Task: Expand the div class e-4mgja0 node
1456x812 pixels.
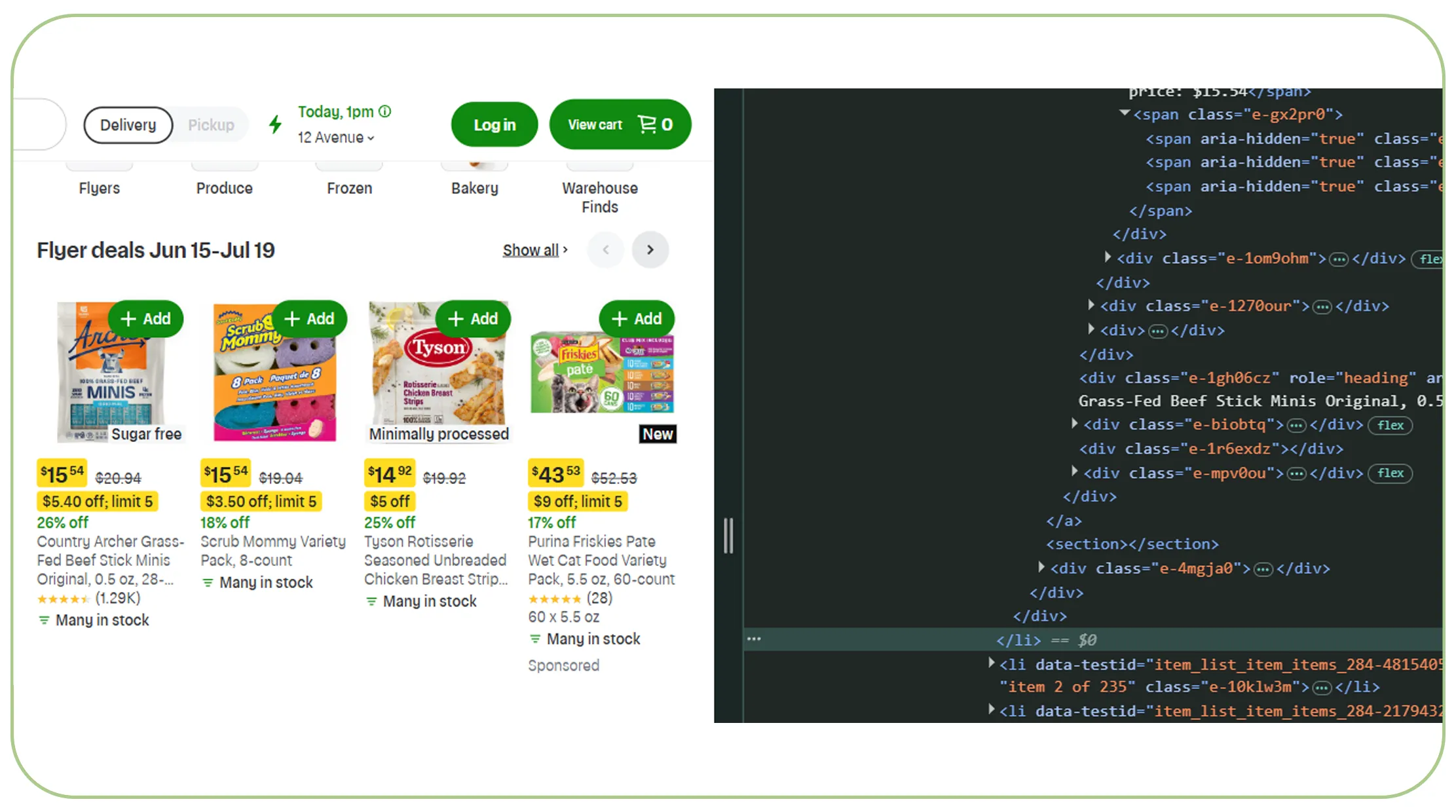Action: [1041, 567]
